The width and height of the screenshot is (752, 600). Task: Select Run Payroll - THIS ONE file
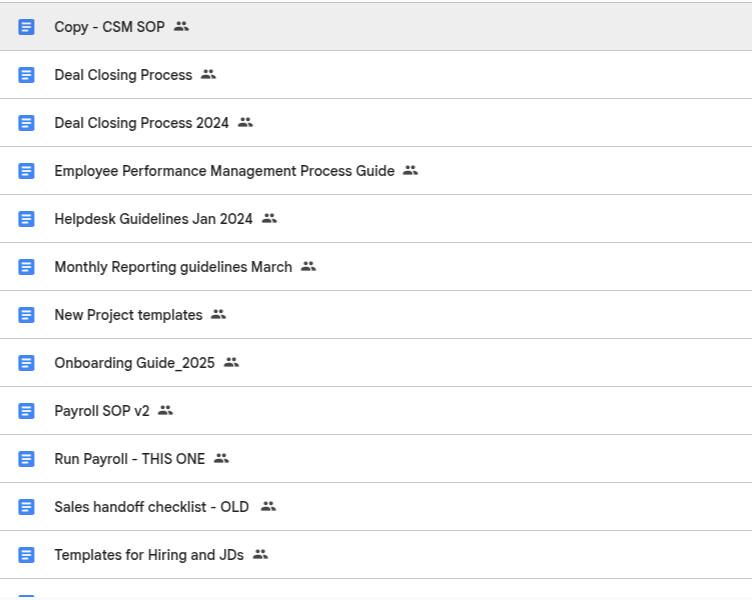[129, 459]
